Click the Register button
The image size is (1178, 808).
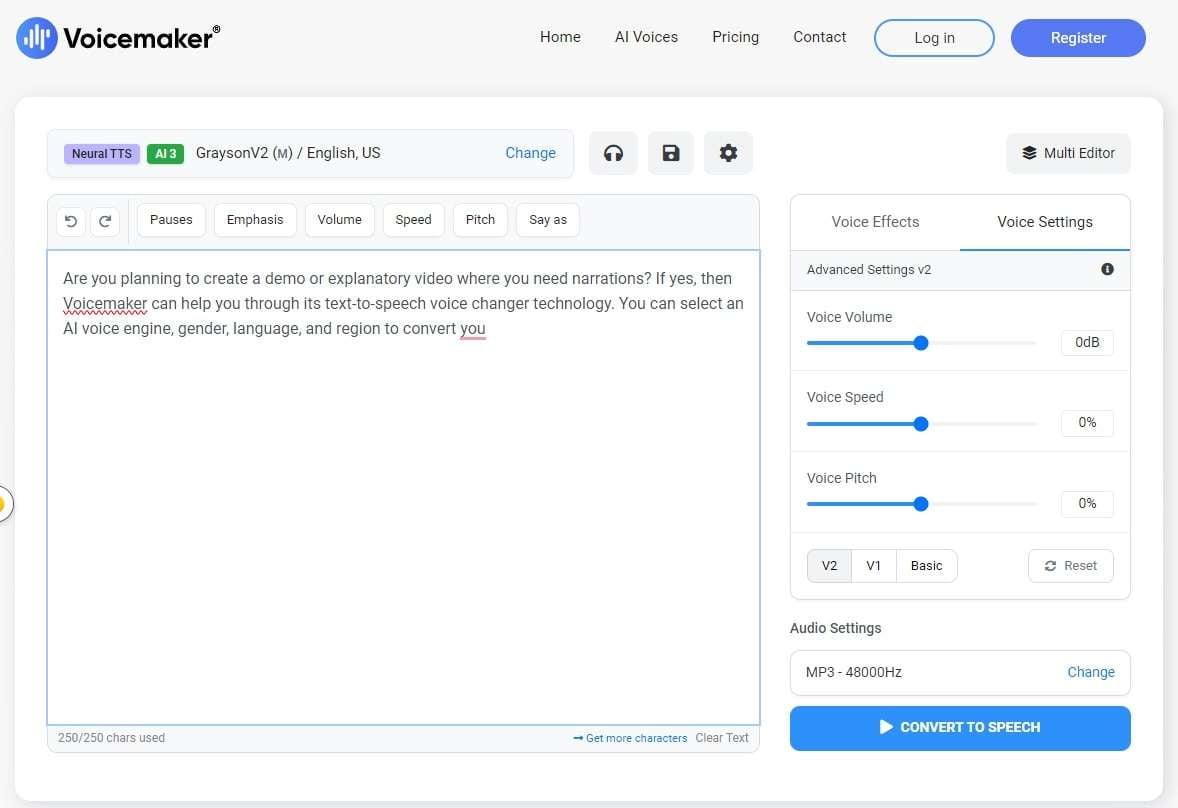pyautogui.click(x=1077, y=38)
